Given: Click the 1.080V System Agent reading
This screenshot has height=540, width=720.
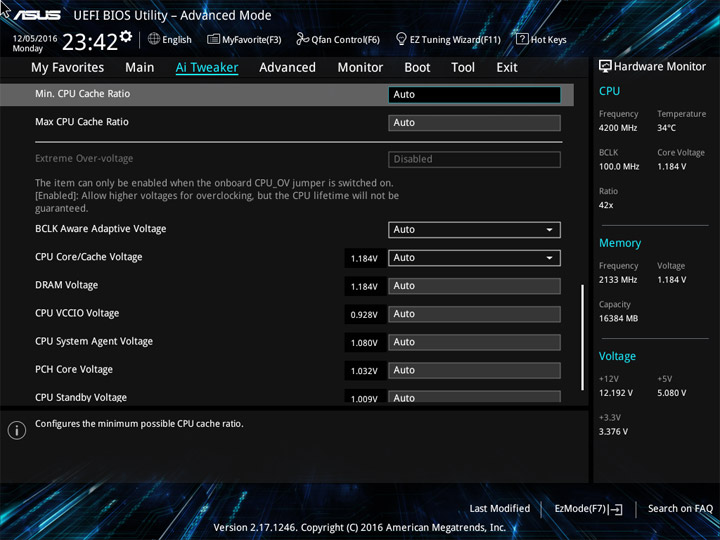Looking at the screenshot, I should click(x=364, y=343).
